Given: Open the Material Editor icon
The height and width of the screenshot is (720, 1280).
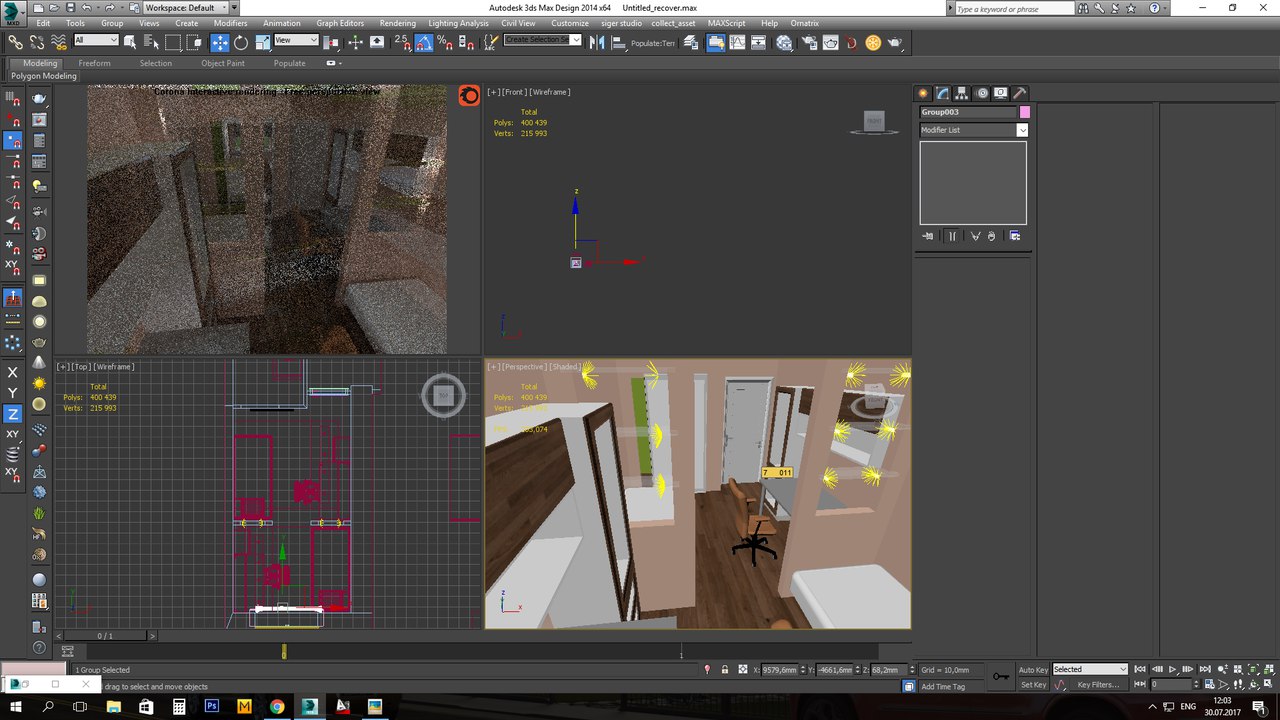Looking at the screenshot, I should click(784, 42).
